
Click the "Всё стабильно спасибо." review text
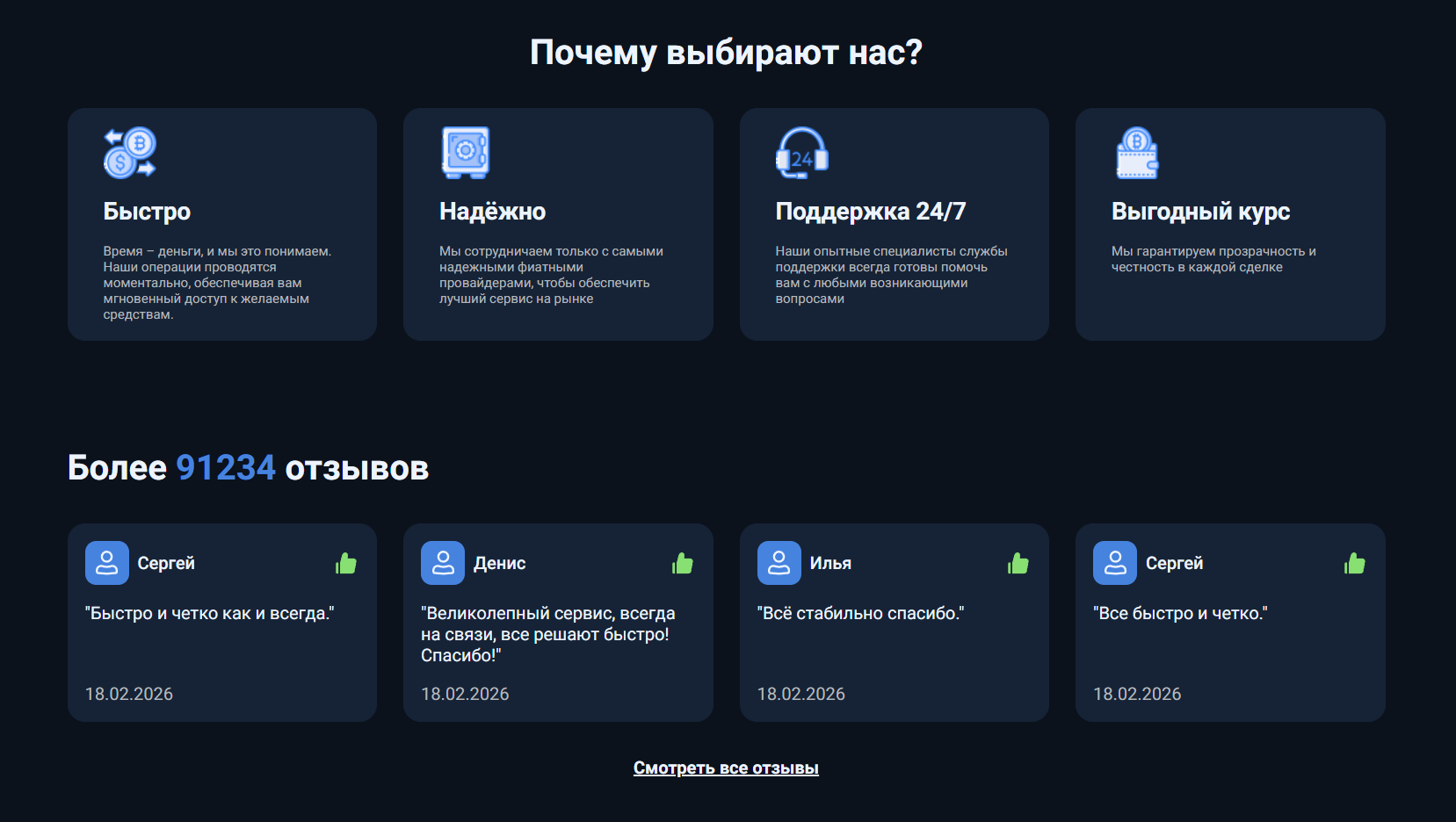coord(860,614)
